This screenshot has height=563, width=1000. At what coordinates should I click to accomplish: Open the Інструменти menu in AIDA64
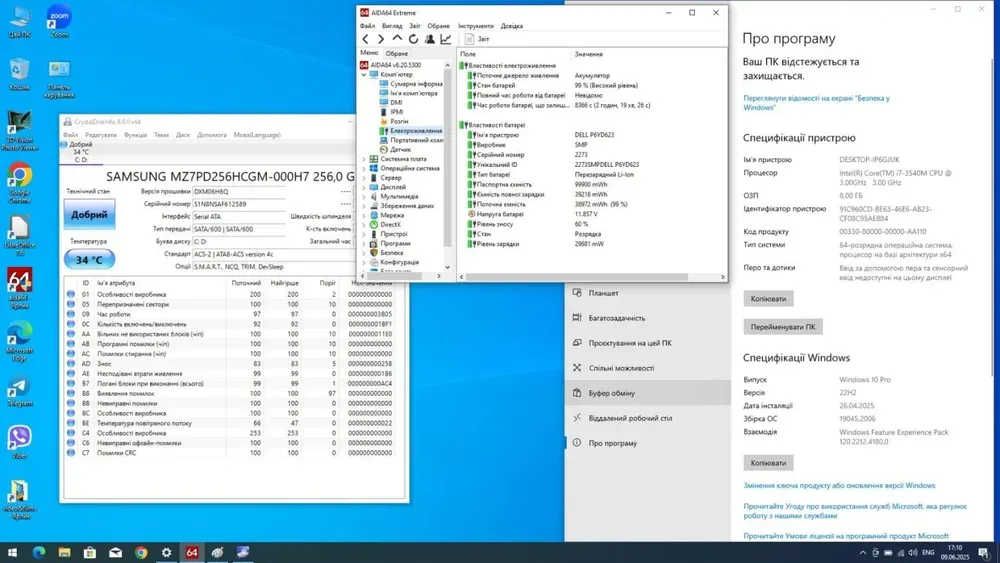tap(476, 26)
